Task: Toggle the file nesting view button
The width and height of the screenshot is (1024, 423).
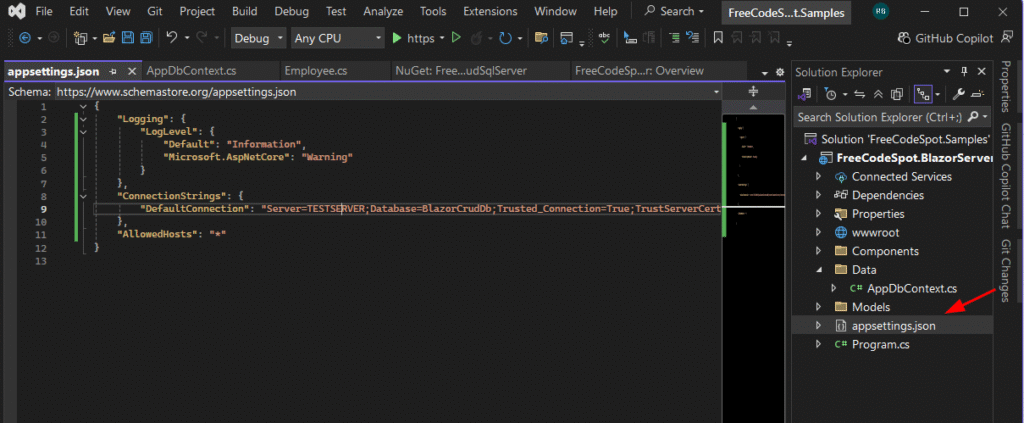Action: pyautogui.click(x=923, y=95)
